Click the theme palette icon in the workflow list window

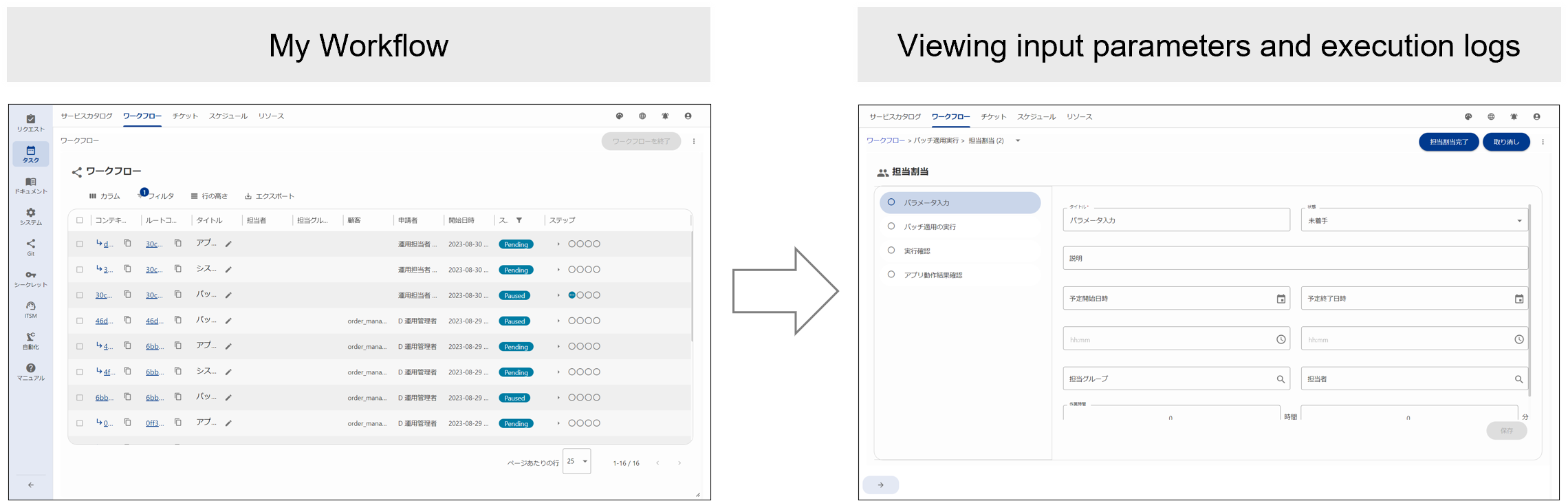[619, 116]
